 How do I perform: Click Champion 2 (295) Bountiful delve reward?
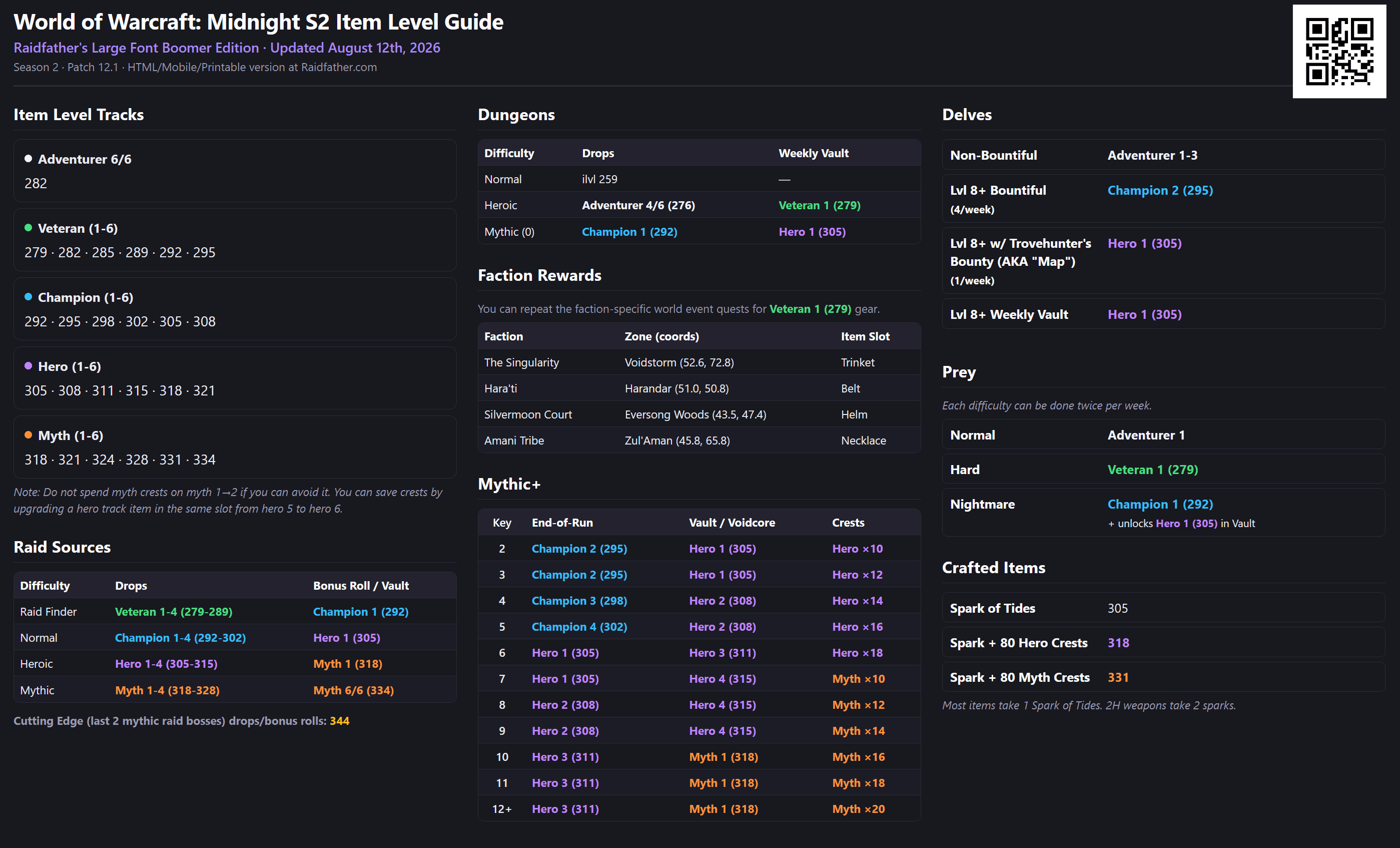pos(1160,190)
